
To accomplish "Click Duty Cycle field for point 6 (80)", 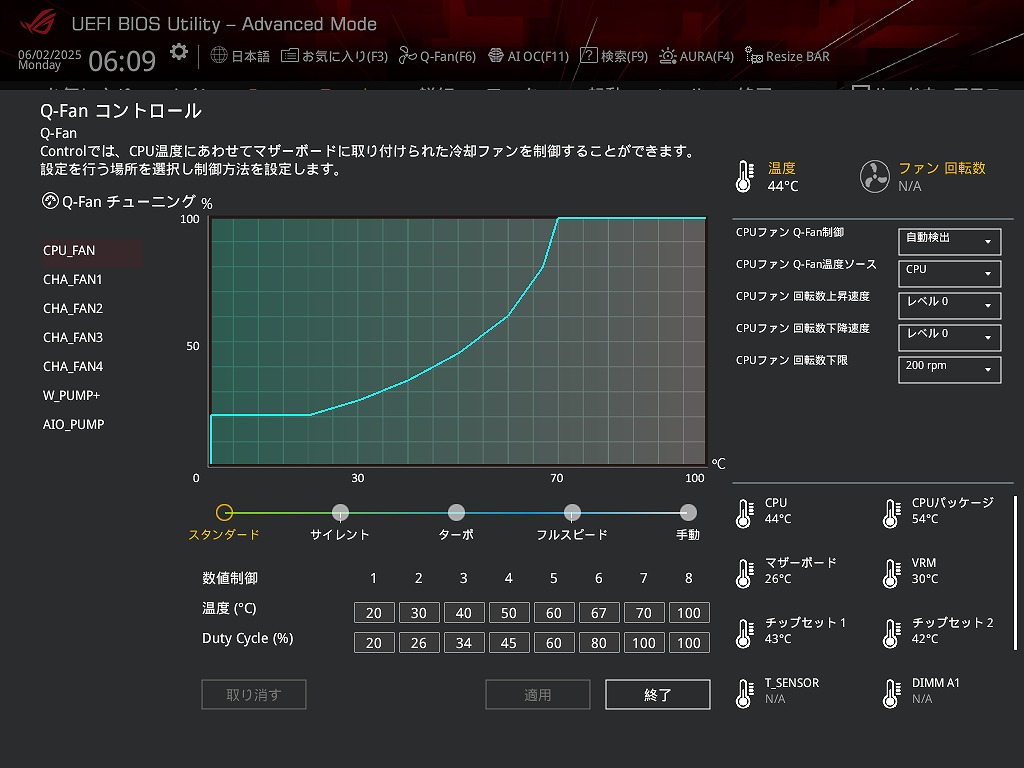I will 599,643.
